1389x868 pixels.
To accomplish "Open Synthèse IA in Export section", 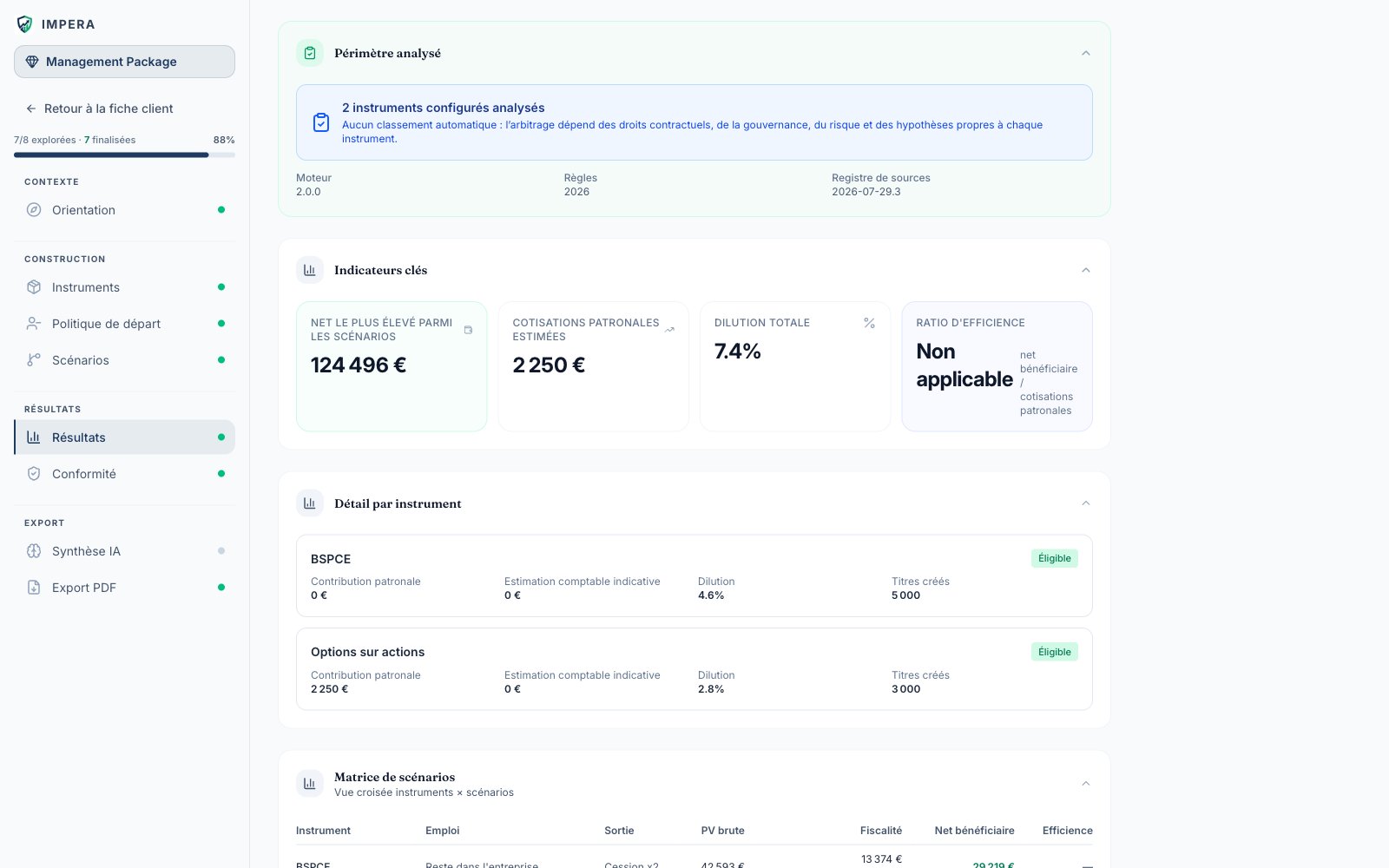I will (124, 551).
